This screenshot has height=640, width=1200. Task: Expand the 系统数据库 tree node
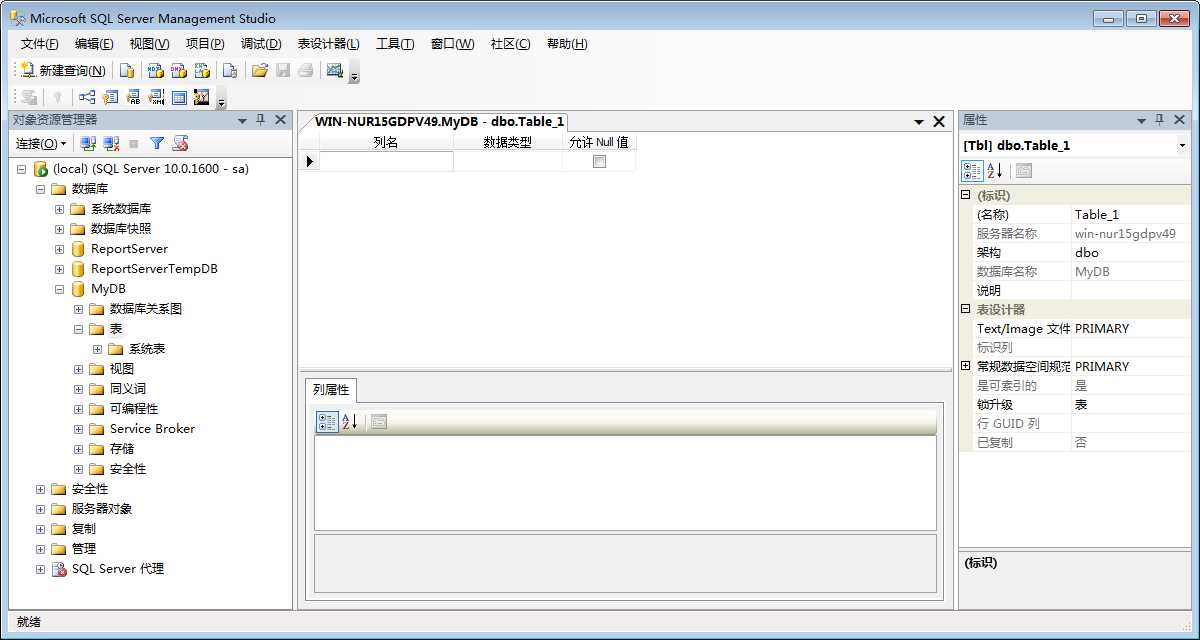pyautogui.click(x=60, y=209)
